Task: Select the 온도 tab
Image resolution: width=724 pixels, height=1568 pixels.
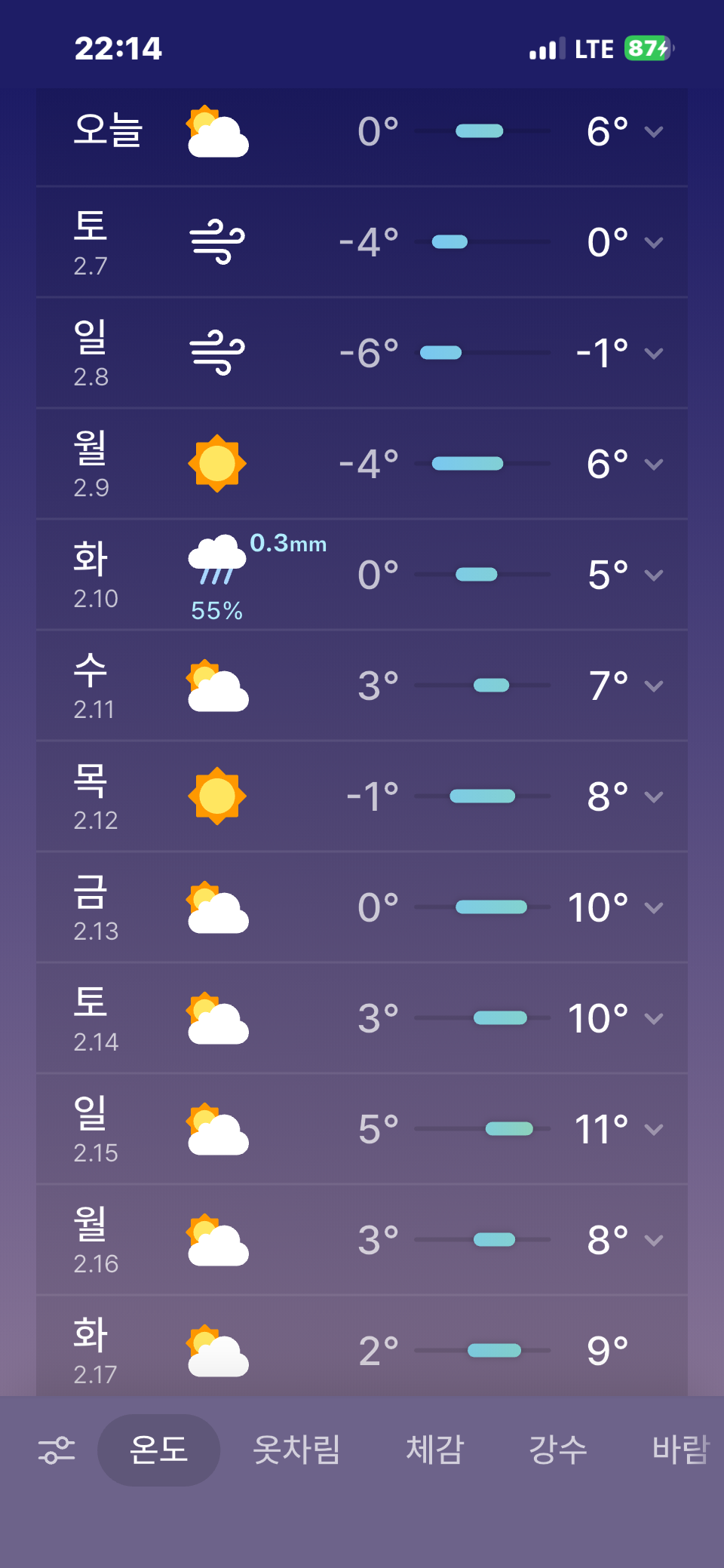Action: (158, 1450)
